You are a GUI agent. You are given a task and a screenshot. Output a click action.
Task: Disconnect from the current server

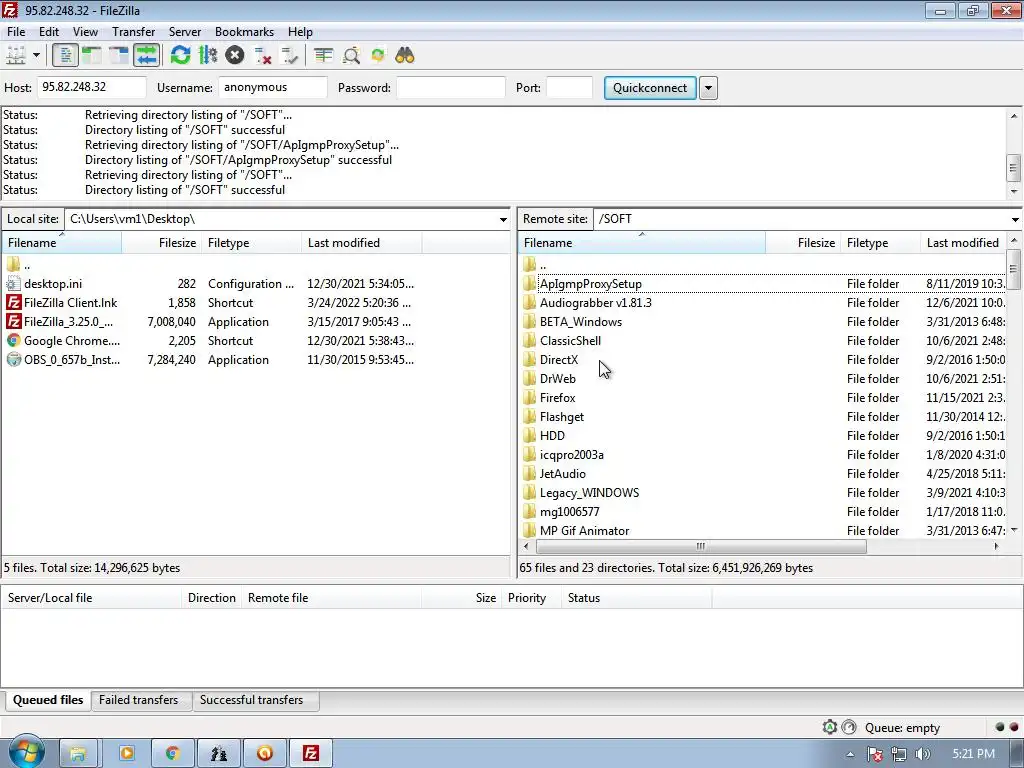click(263, 56)
